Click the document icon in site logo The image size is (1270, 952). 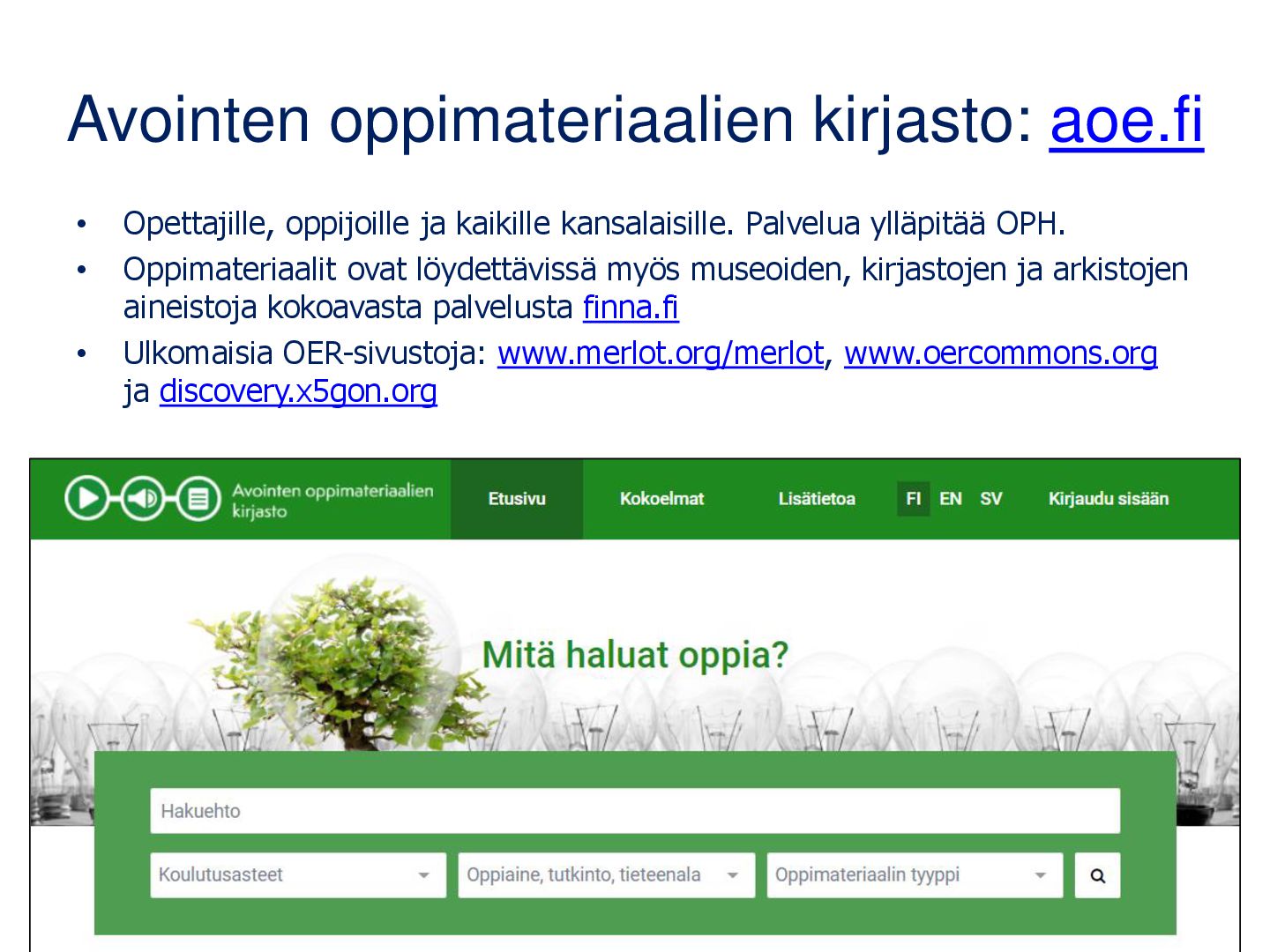[198, 498]
